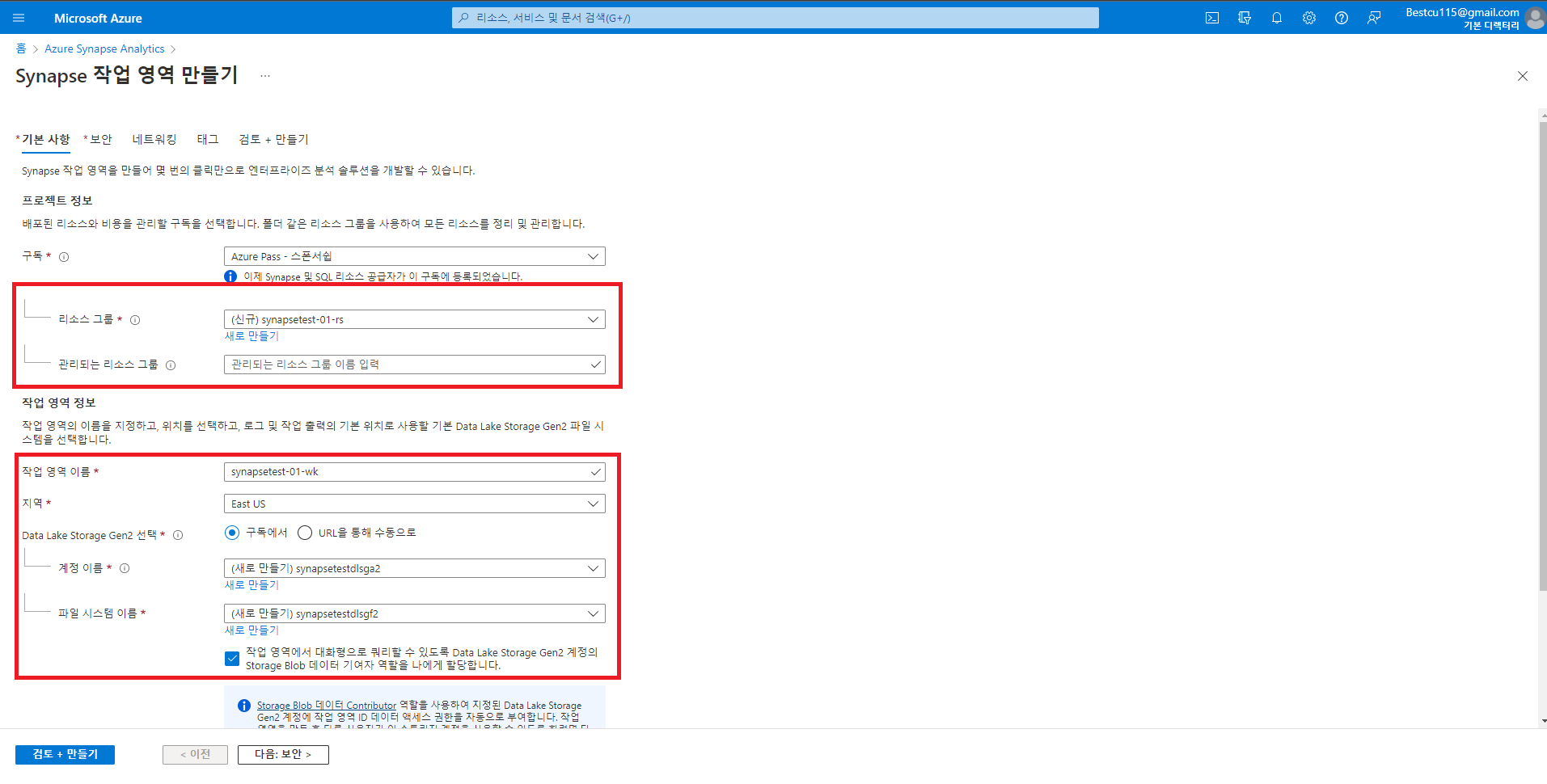Click the 검토 + 만들기 blue button
The width and height of the screenshot is (1547, 784).
point(65,754)
